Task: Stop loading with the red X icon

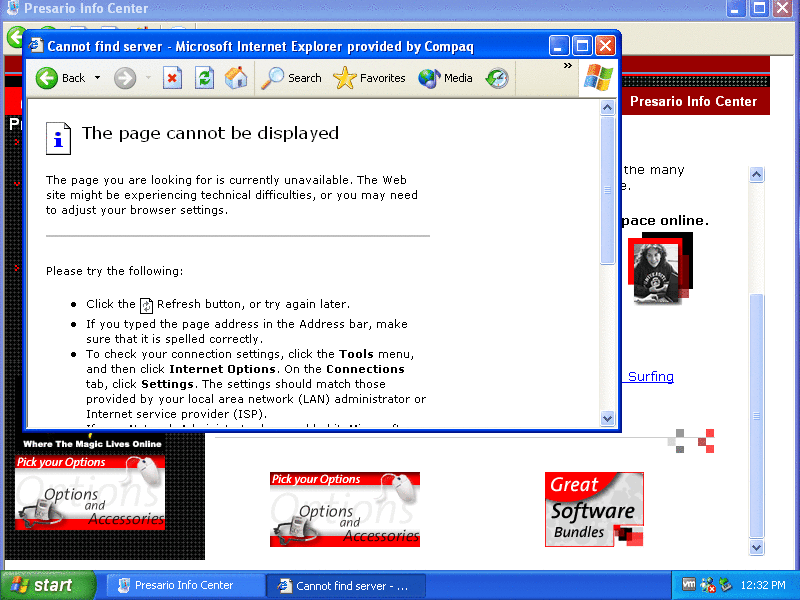Action: [x=172, y=78]
